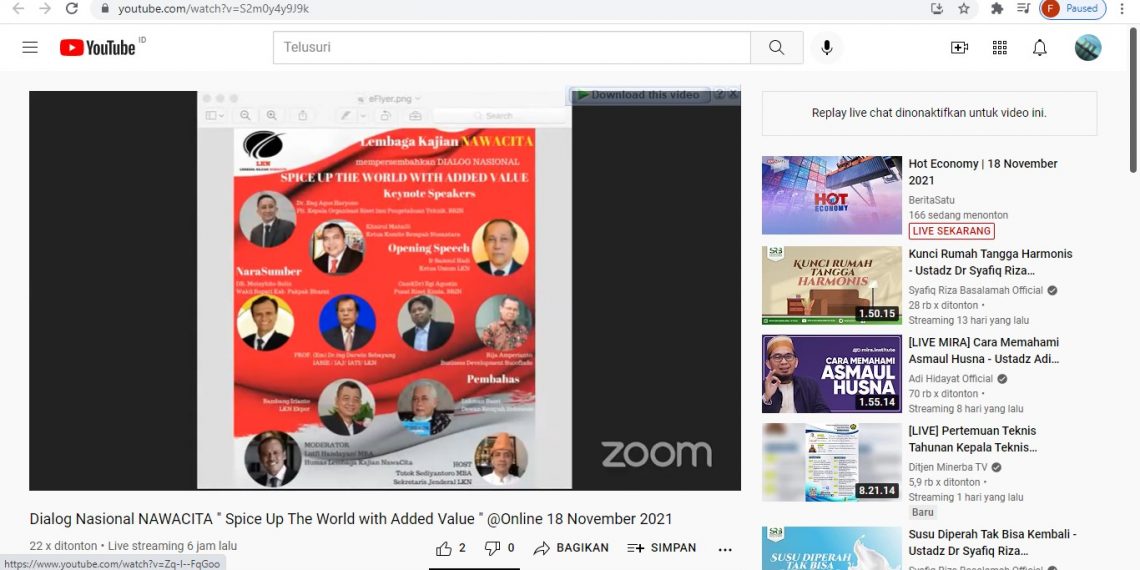1140x570 pixels.
Task: Go to YouTube home via logo
Action: (x=97, y=48)
